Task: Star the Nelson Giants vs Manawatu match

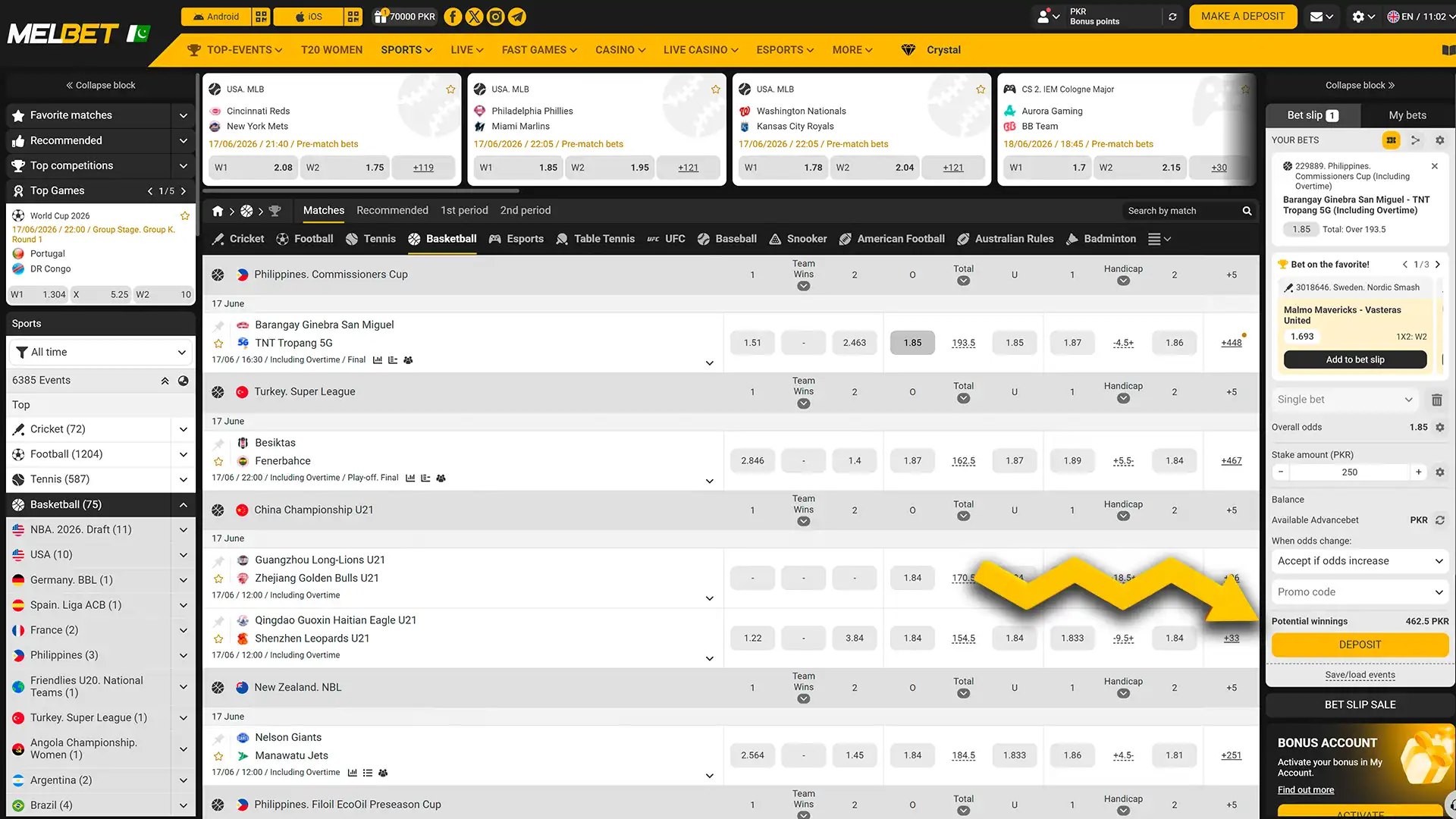Action: (x=218, y=756)
